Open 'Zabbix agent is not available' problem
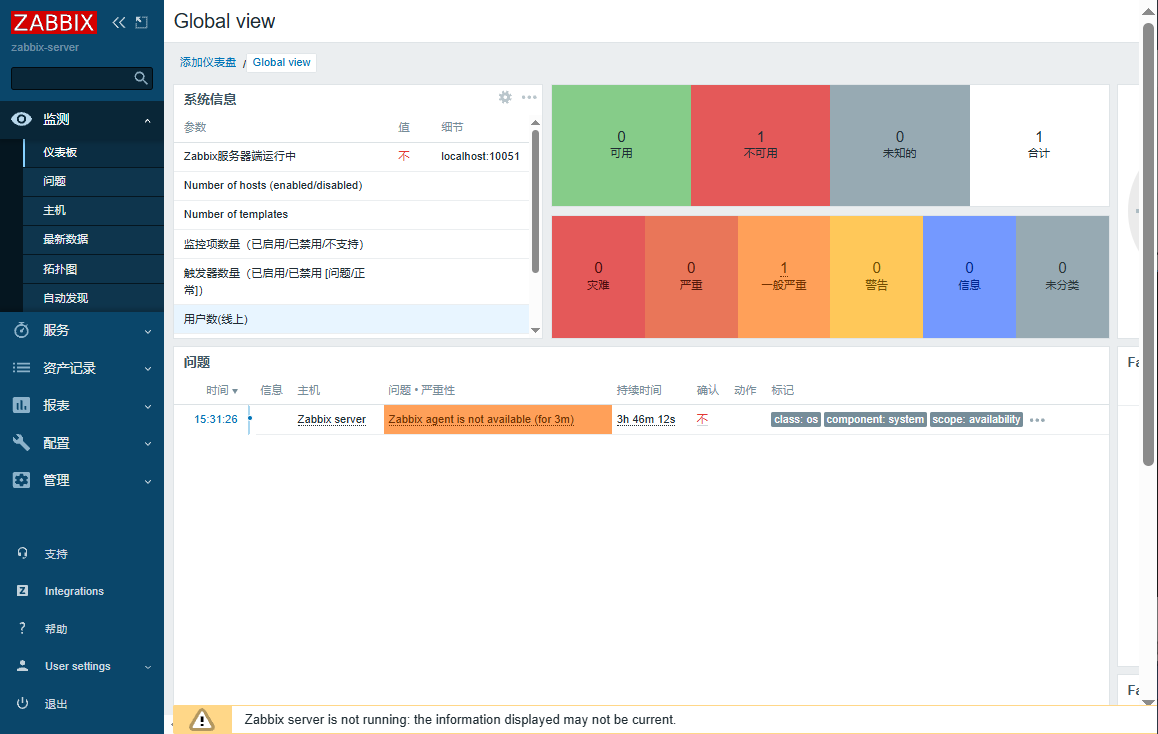Image resolution: width=1158 pixels, height=734 pixels. 481,419
